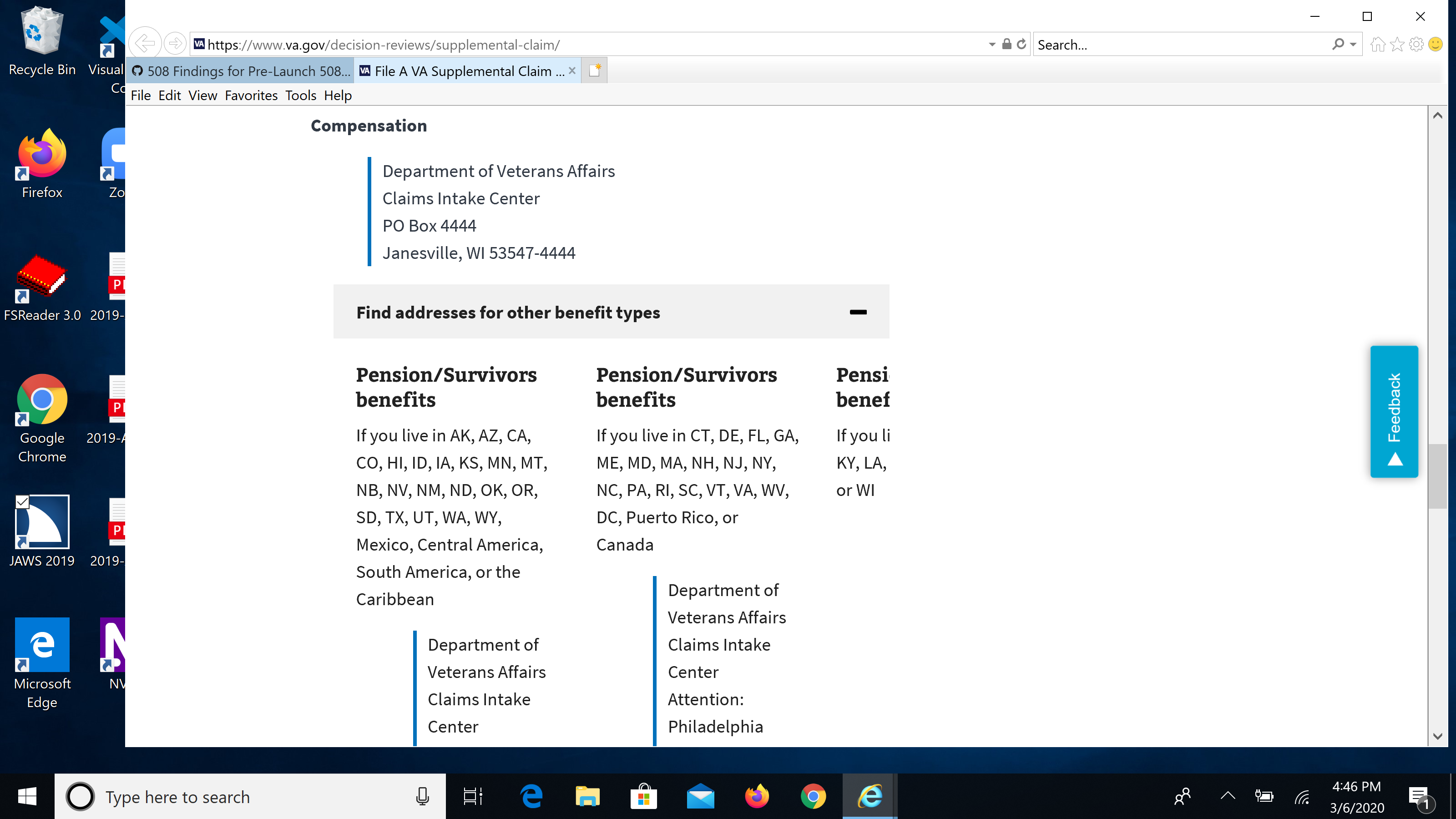The height and width of the screenshot is (819, 1456).
Task: Open search provider dropdown arrow
Action: [x=1353, y=45]
